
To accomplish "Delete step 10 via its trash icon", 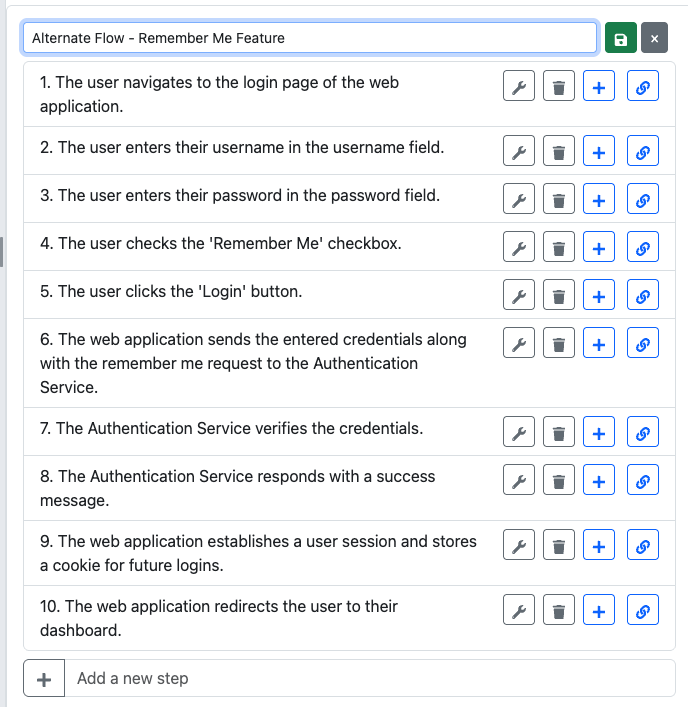I will [558, 612].
